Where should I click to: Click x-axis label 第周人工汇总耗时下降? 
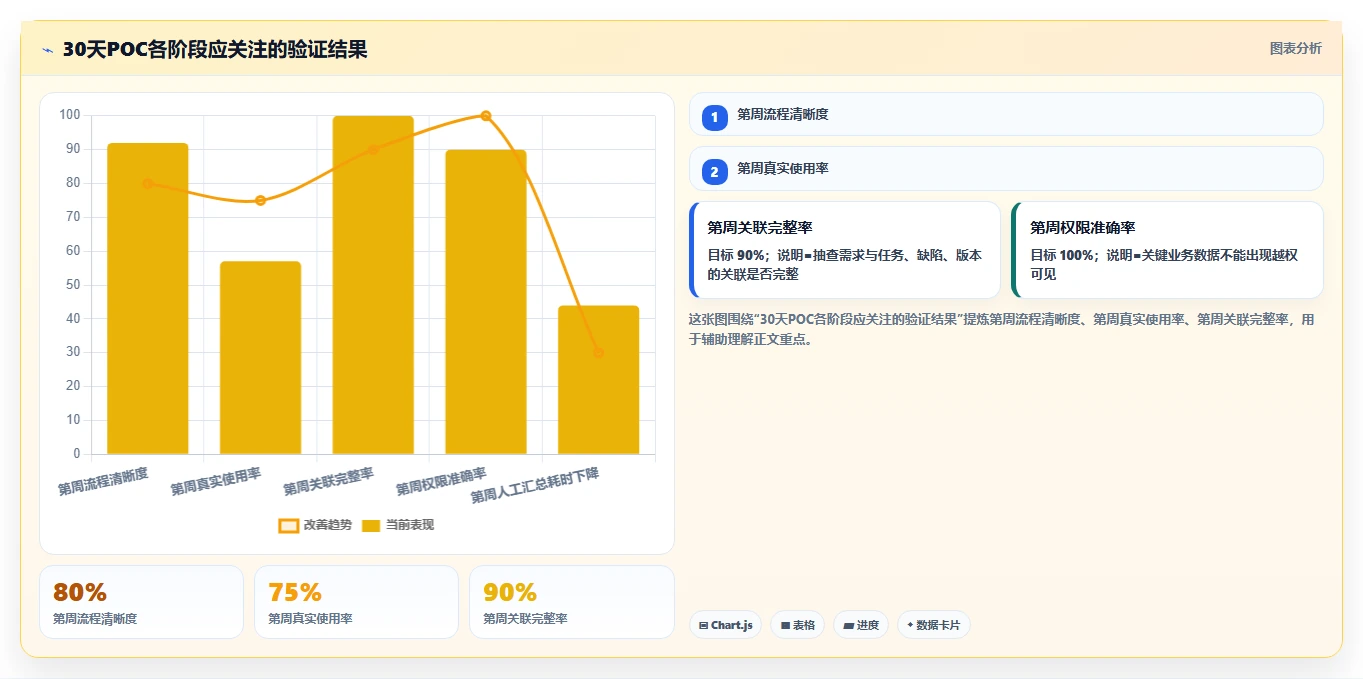click(535, 485)
